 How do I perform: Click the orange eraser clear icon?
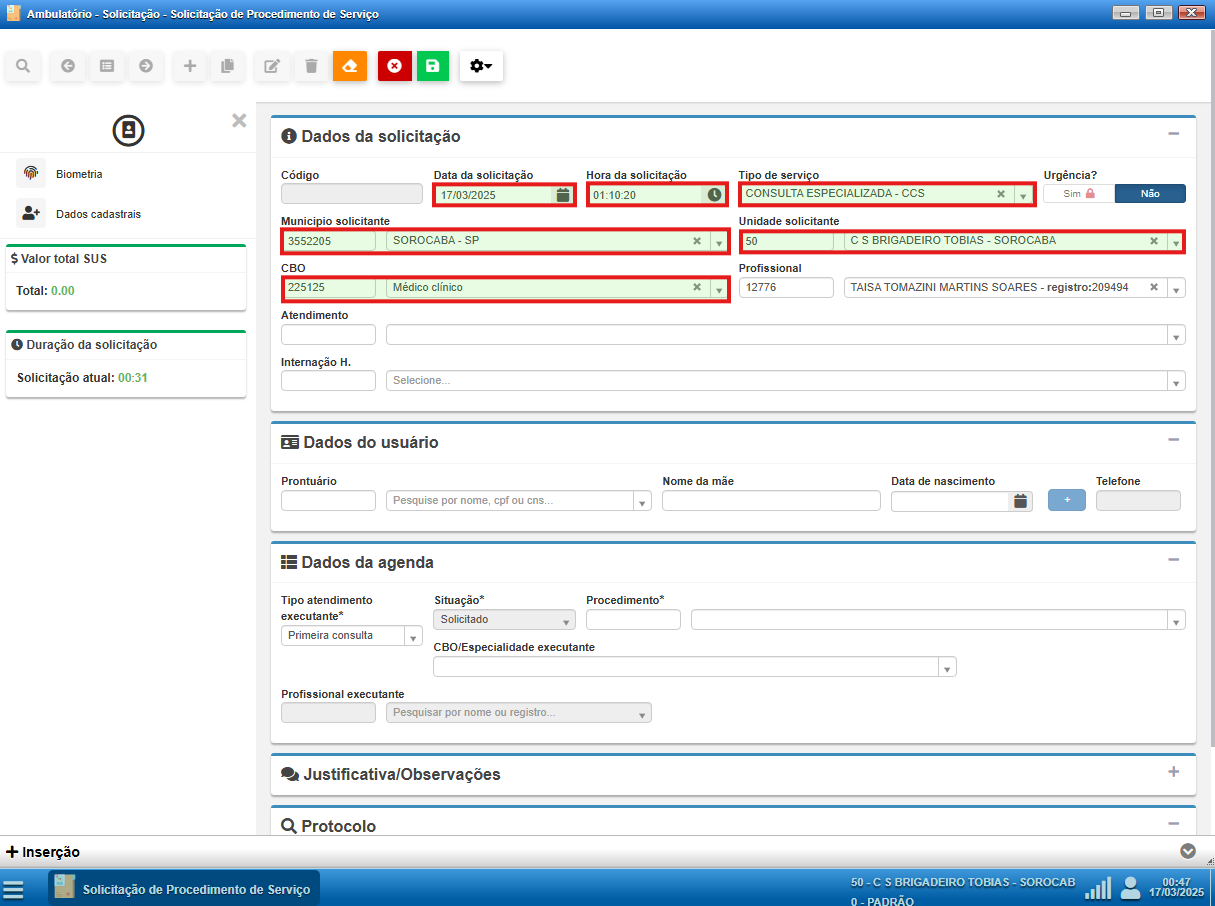coord(350,66)
